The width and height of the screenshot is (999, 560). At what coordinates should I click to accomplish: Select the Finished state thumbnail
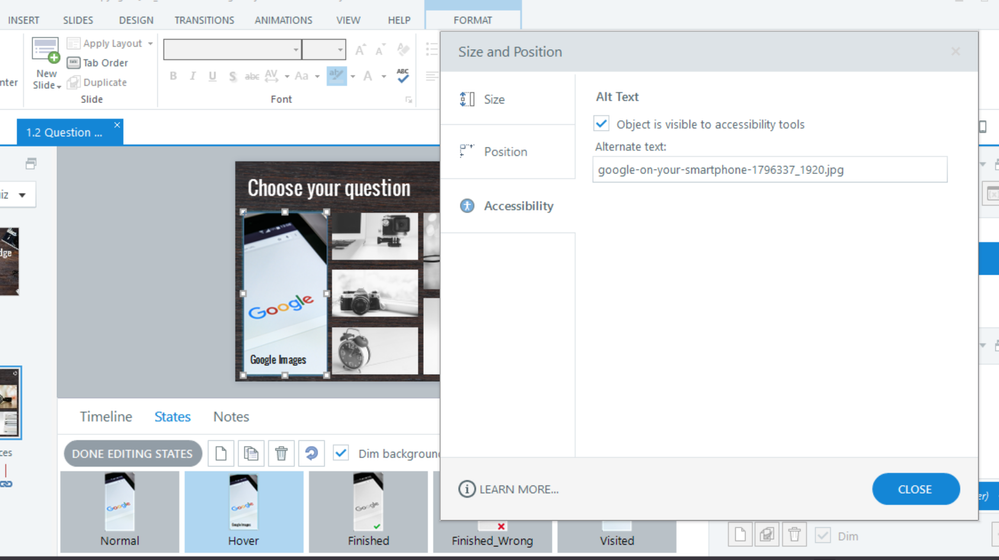368,512
